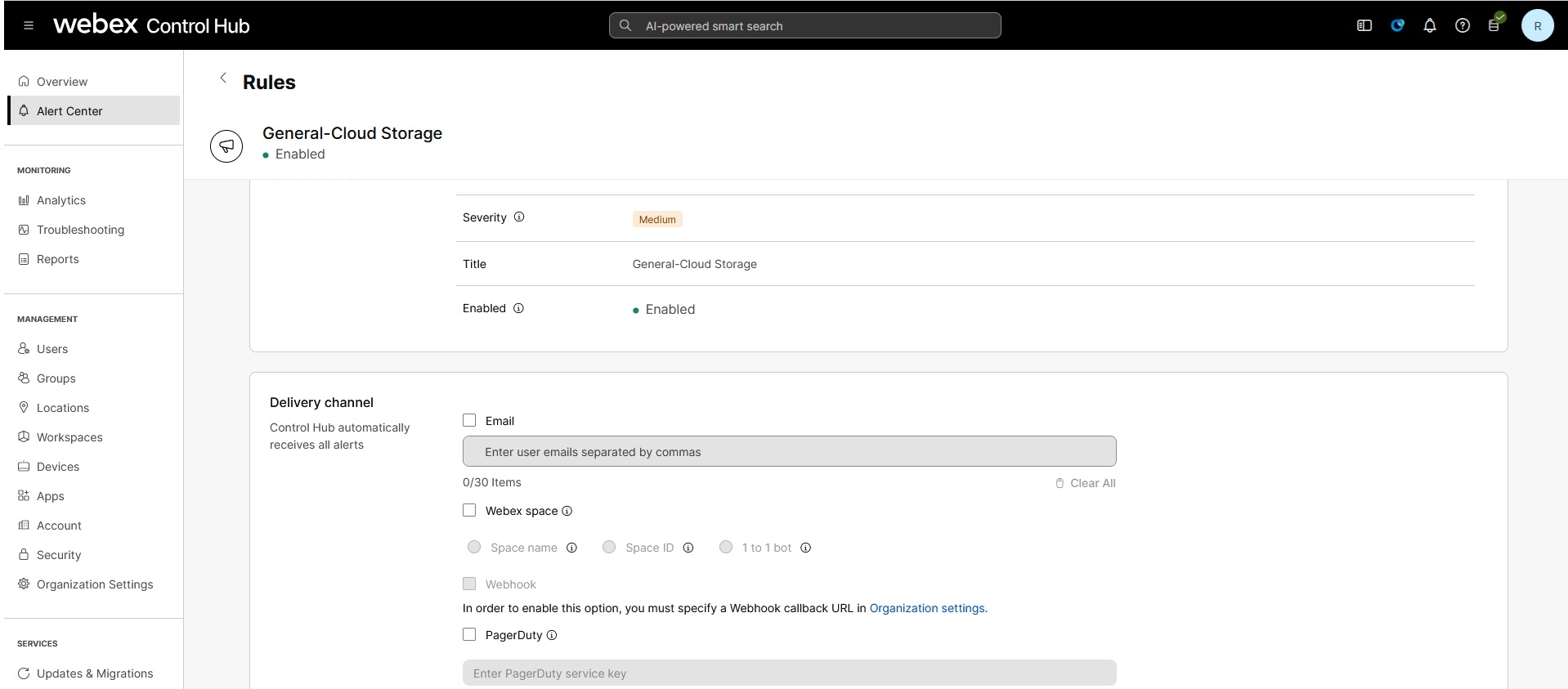Select the 1 to 1 bot radio button
Screen dimensions: 1568x689
pyautogui.click(x=726, y=547)
